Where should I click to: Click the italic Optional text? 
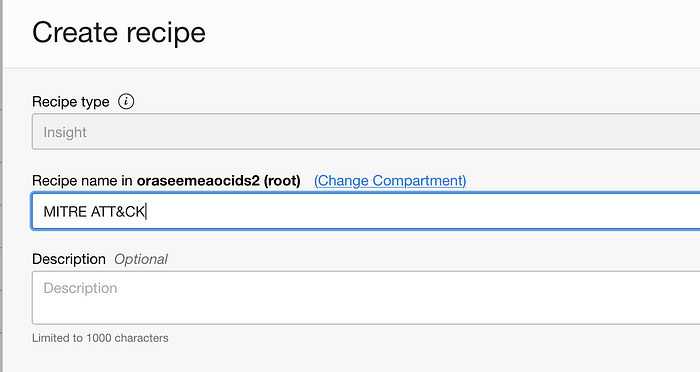coord(141,259)
